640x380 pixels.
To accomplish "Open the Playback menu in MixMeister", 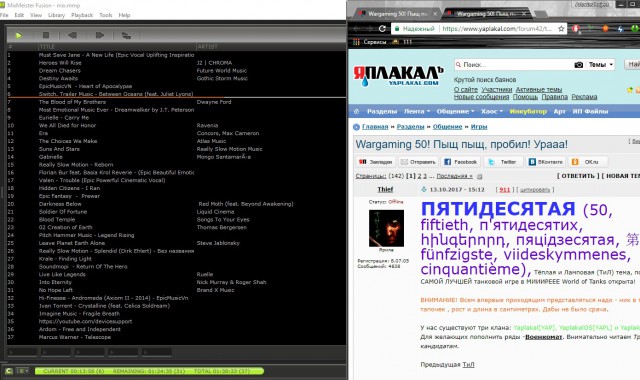I will tap(82, 15).
